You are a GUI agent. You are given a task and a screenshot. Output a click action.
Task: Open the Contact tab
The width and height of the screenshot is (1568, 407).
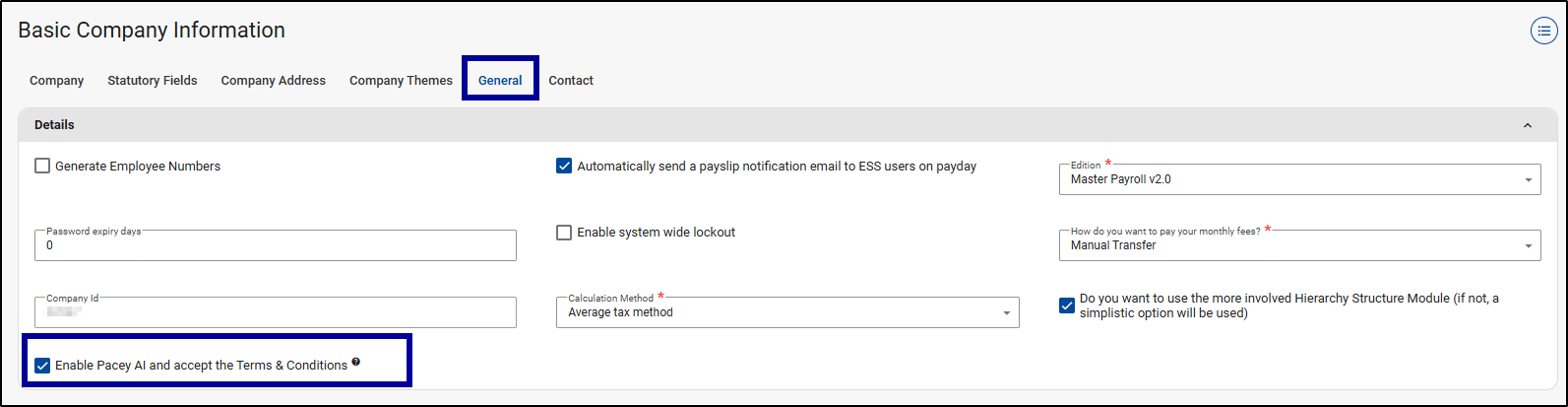click(571, 81)
